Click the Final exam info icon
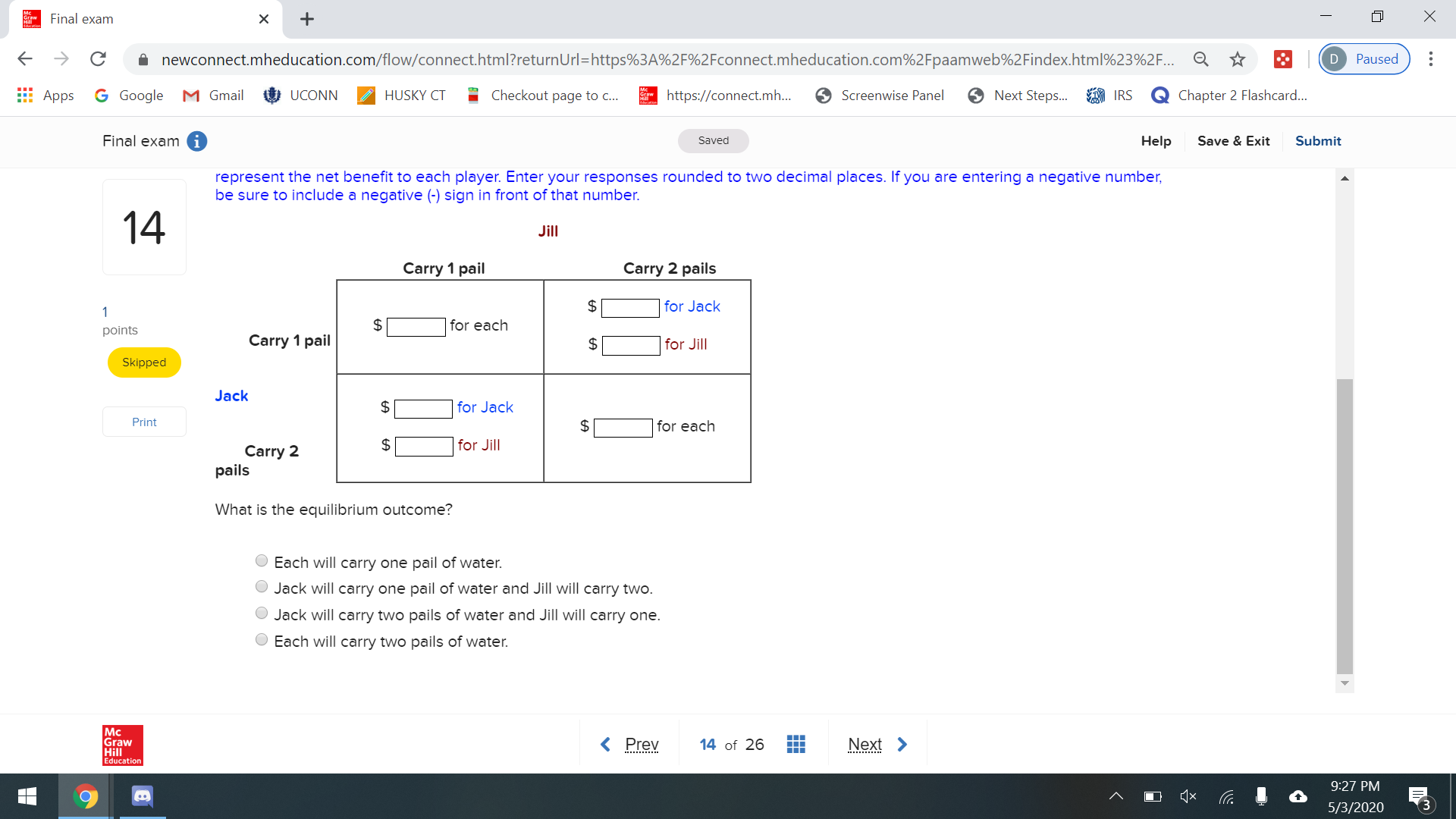 (x=196, y=141)
